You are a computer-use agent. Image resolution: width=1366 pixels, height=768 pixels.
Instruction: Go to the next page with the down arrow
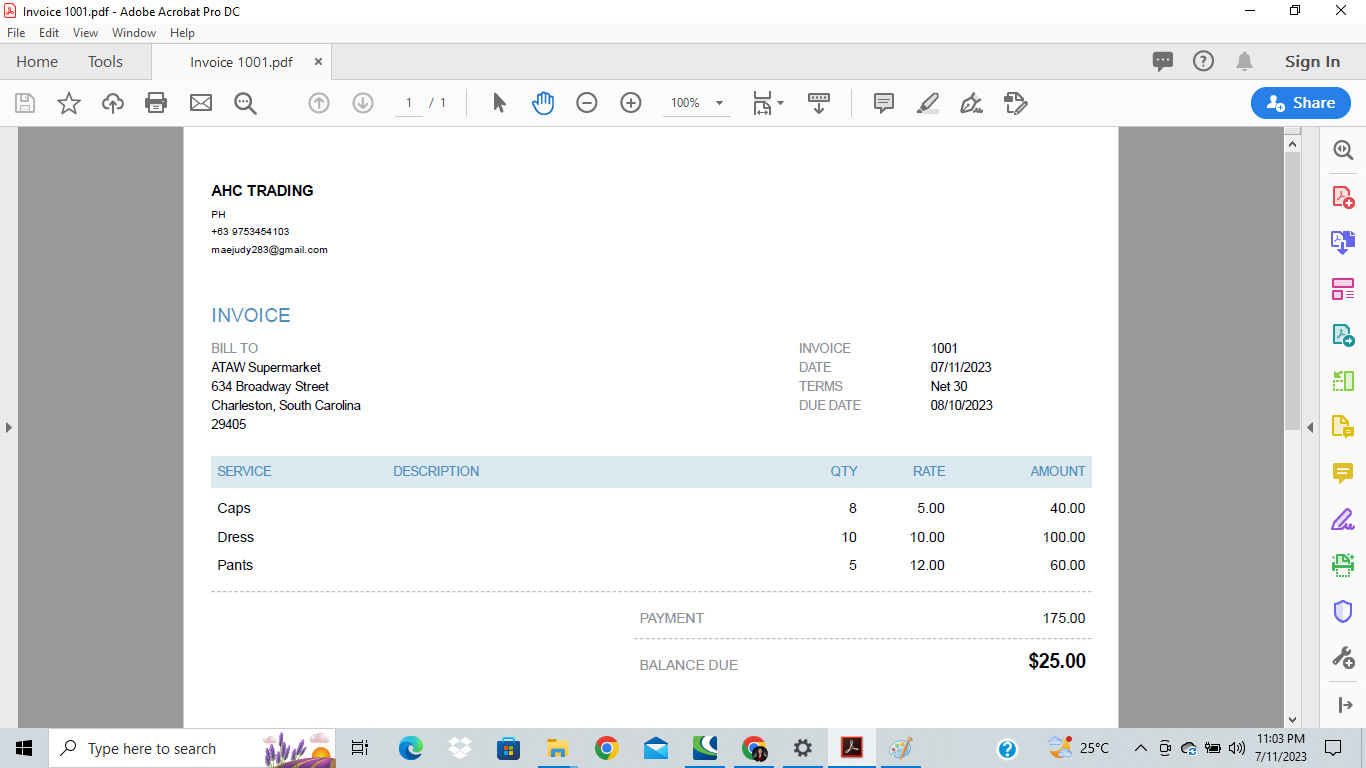pos(363,103)
